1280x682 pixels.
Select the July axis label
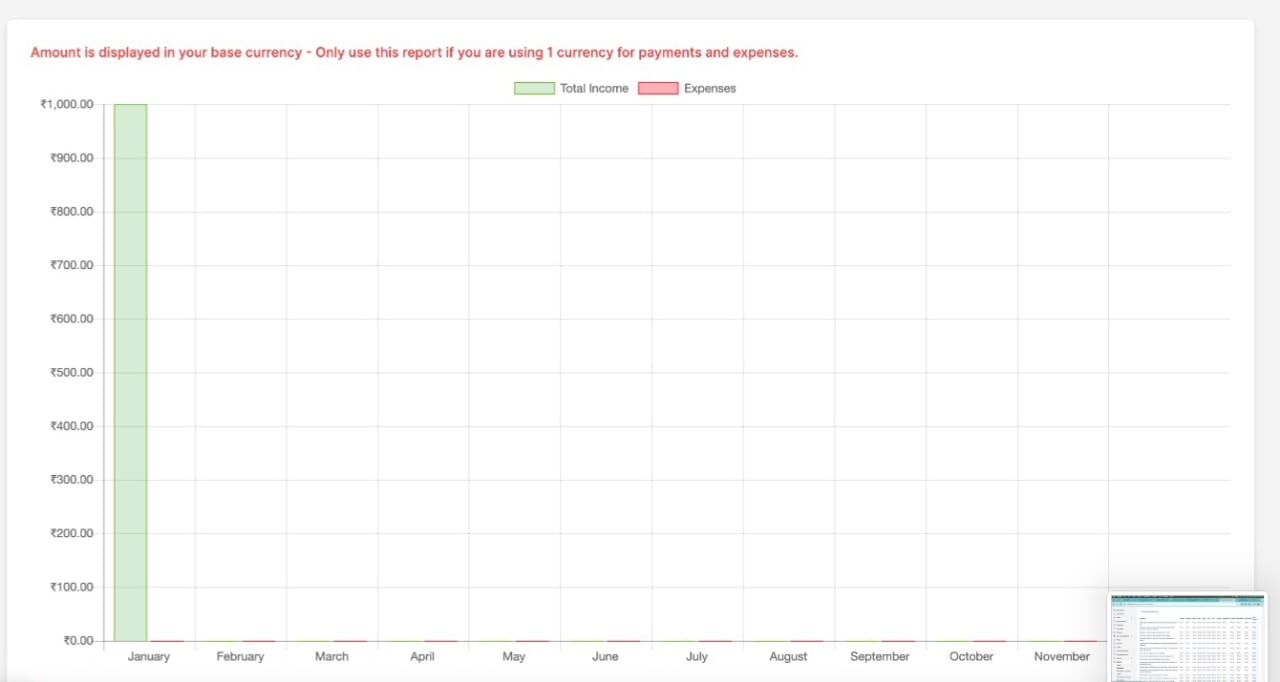click(697, 656)
